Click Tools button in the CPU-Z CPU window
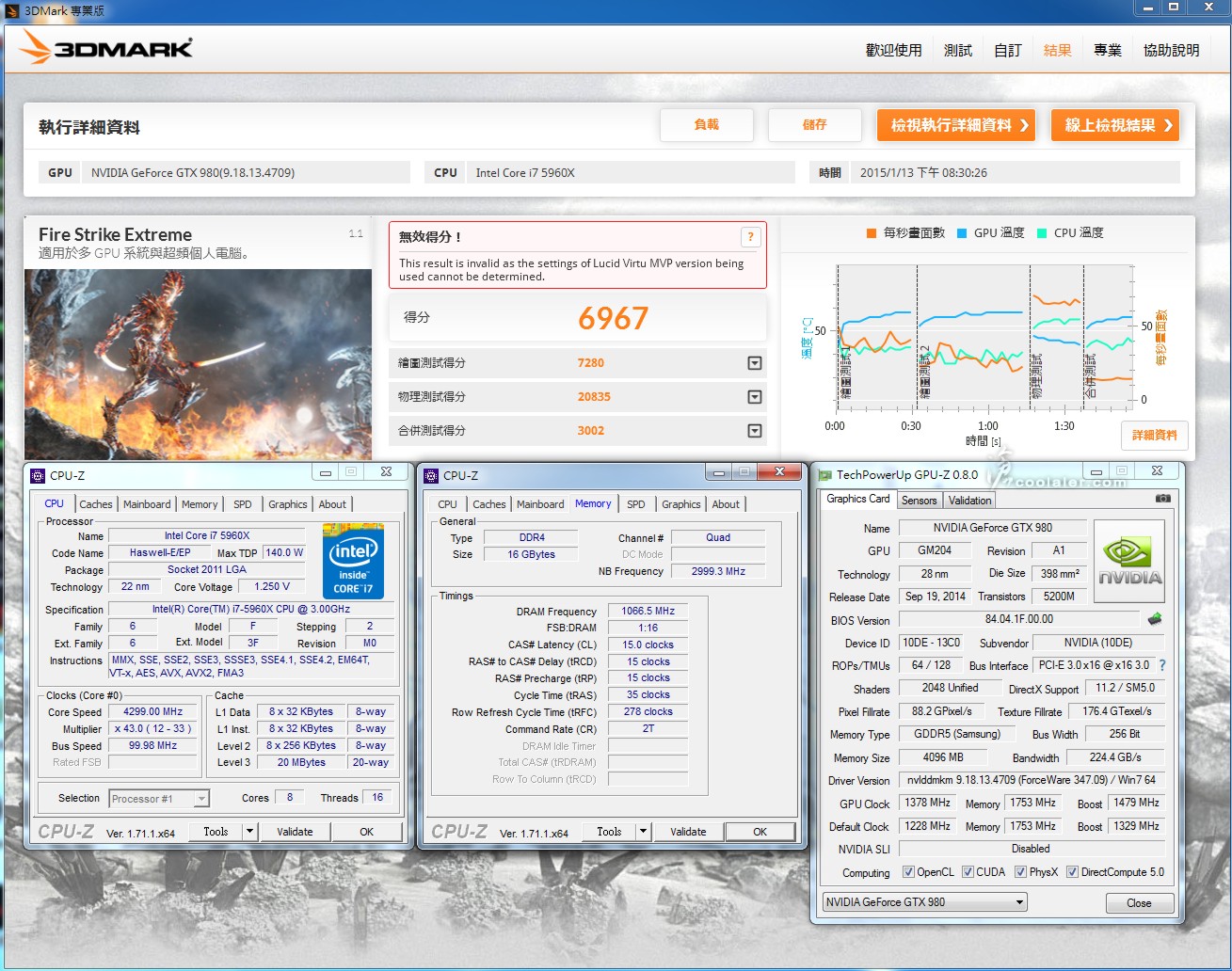 tap(216, 832)
